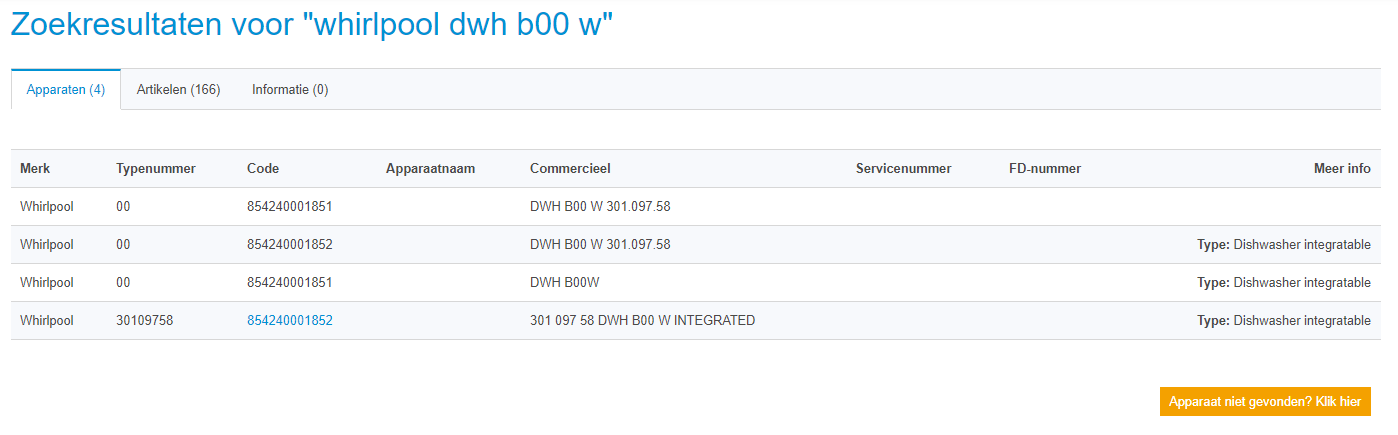
Task: Click the Meer info column header
Action: click(x=1342, y=169)
